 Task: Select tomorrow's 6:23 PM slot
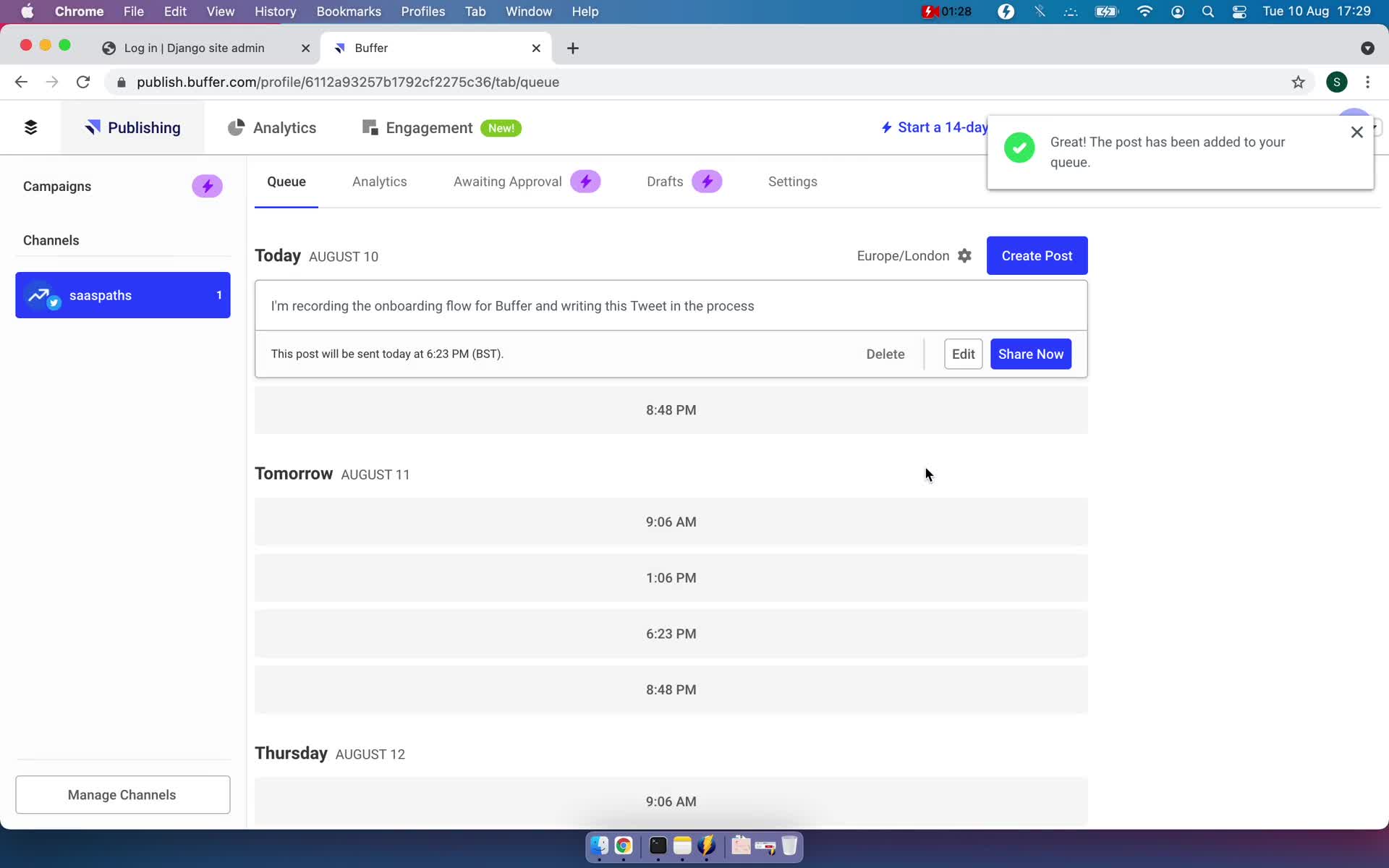(671, 634)
